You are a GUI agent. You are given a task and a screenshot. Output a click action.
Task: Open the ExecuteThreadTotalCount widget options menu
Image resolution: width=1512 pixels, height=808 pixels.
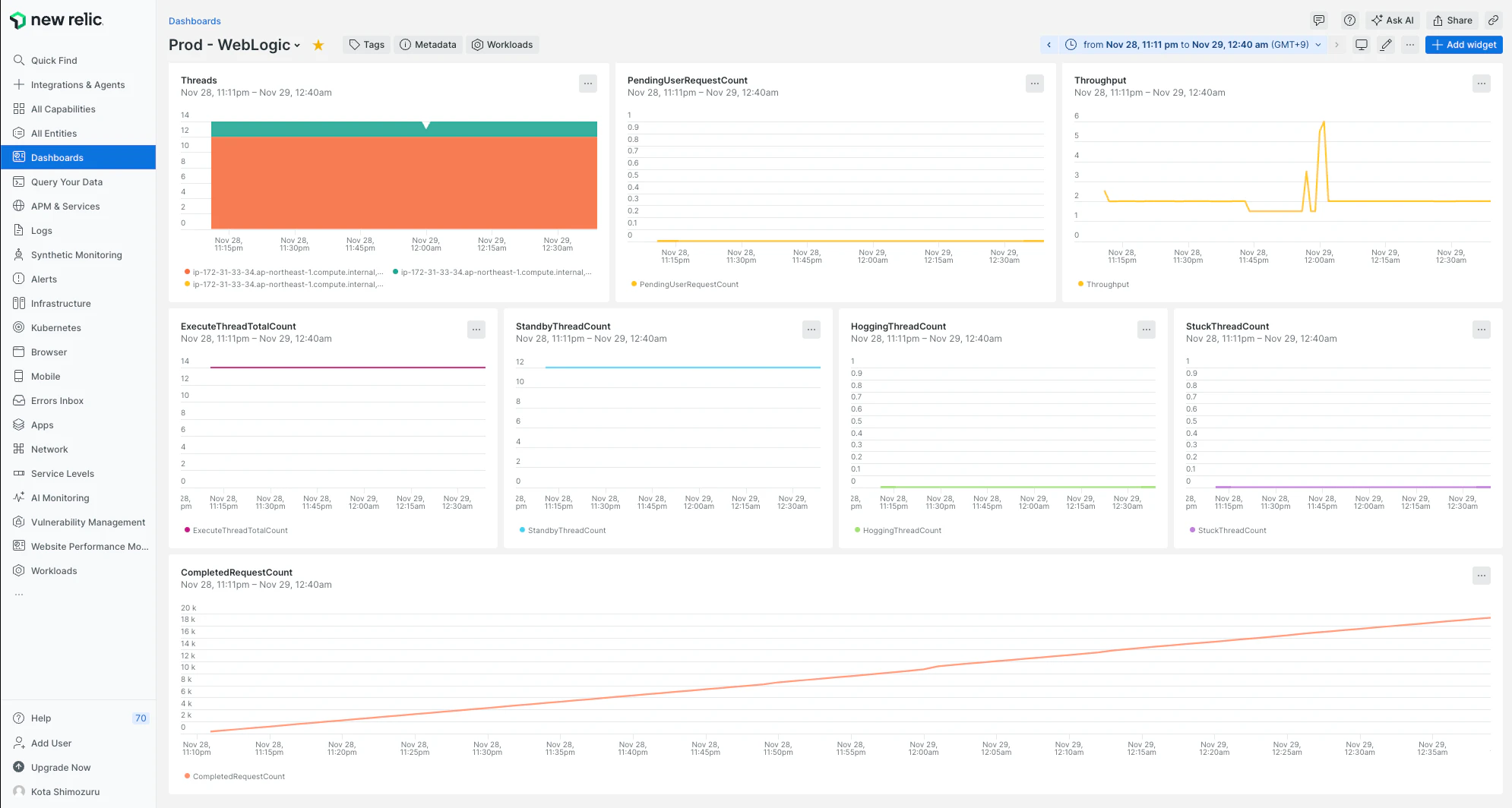click(476, 330)
